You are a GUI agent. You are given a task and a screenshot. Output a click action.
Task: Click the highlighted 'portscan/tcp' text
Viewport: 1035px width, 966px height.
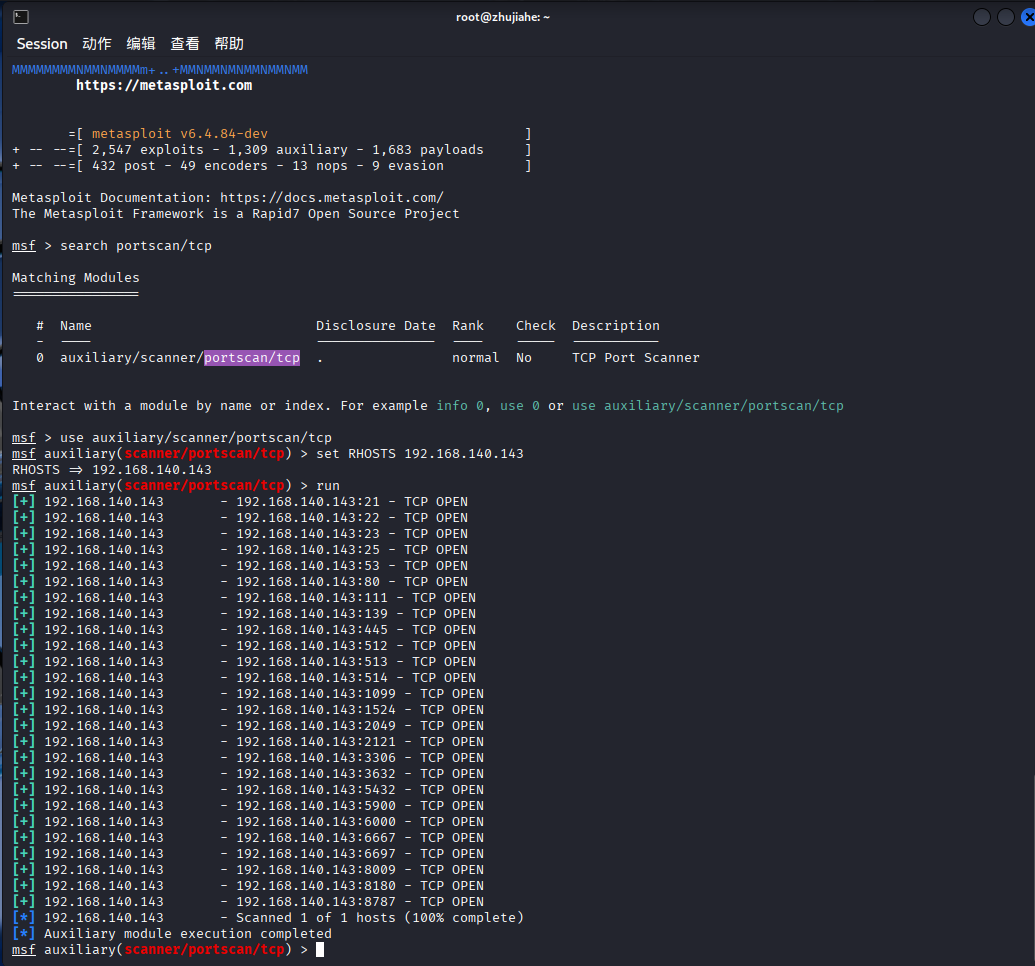(252, 357)
